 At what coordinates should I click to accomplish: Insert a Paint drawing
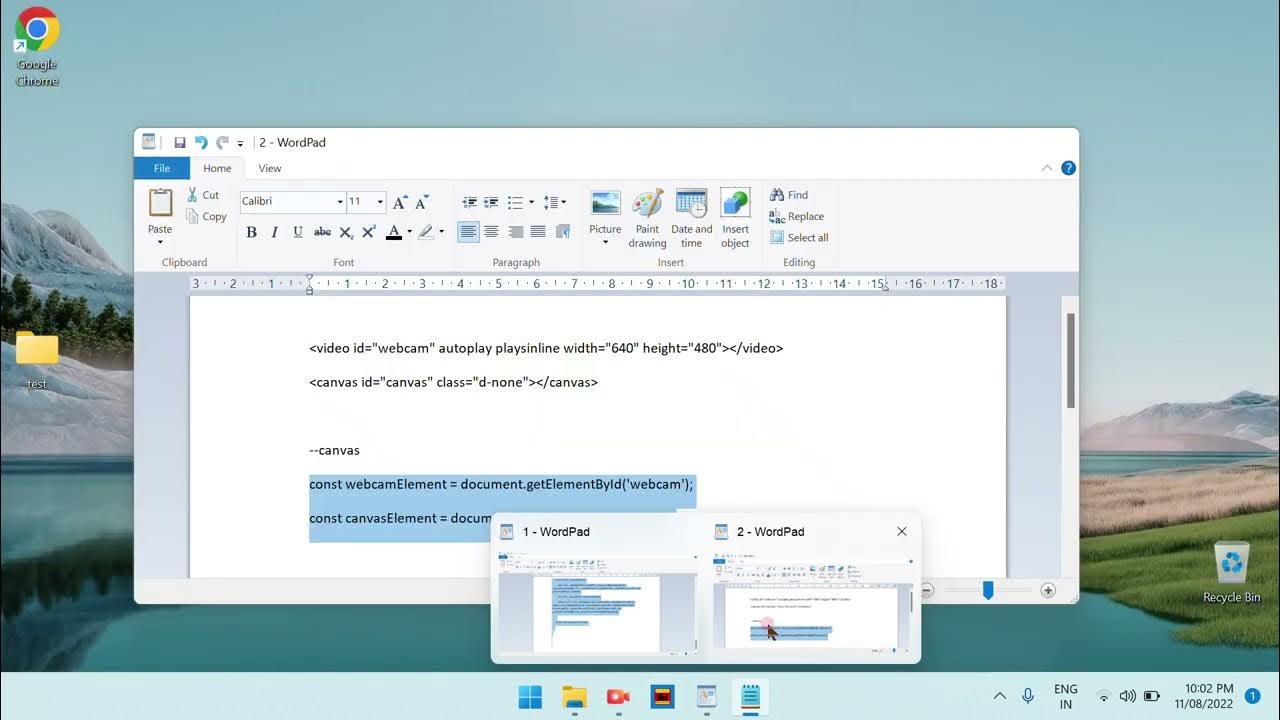[x=647, y=218]
